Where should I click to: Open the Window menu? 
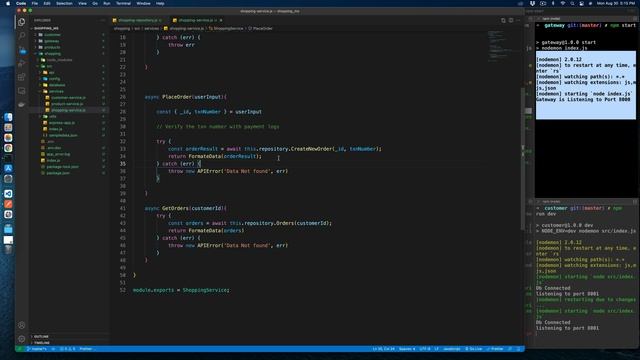143,3
